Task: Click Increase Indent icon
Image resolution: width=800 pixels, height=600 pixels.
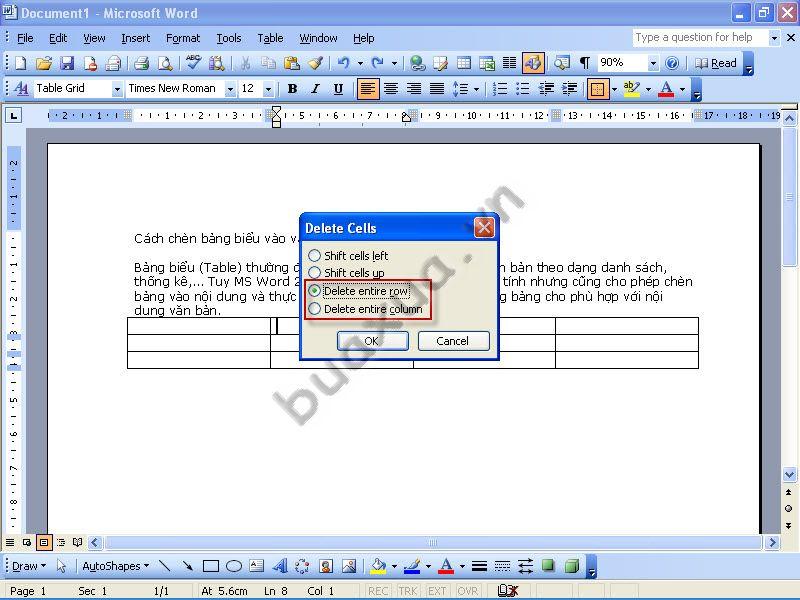Action: click(569, 89)
